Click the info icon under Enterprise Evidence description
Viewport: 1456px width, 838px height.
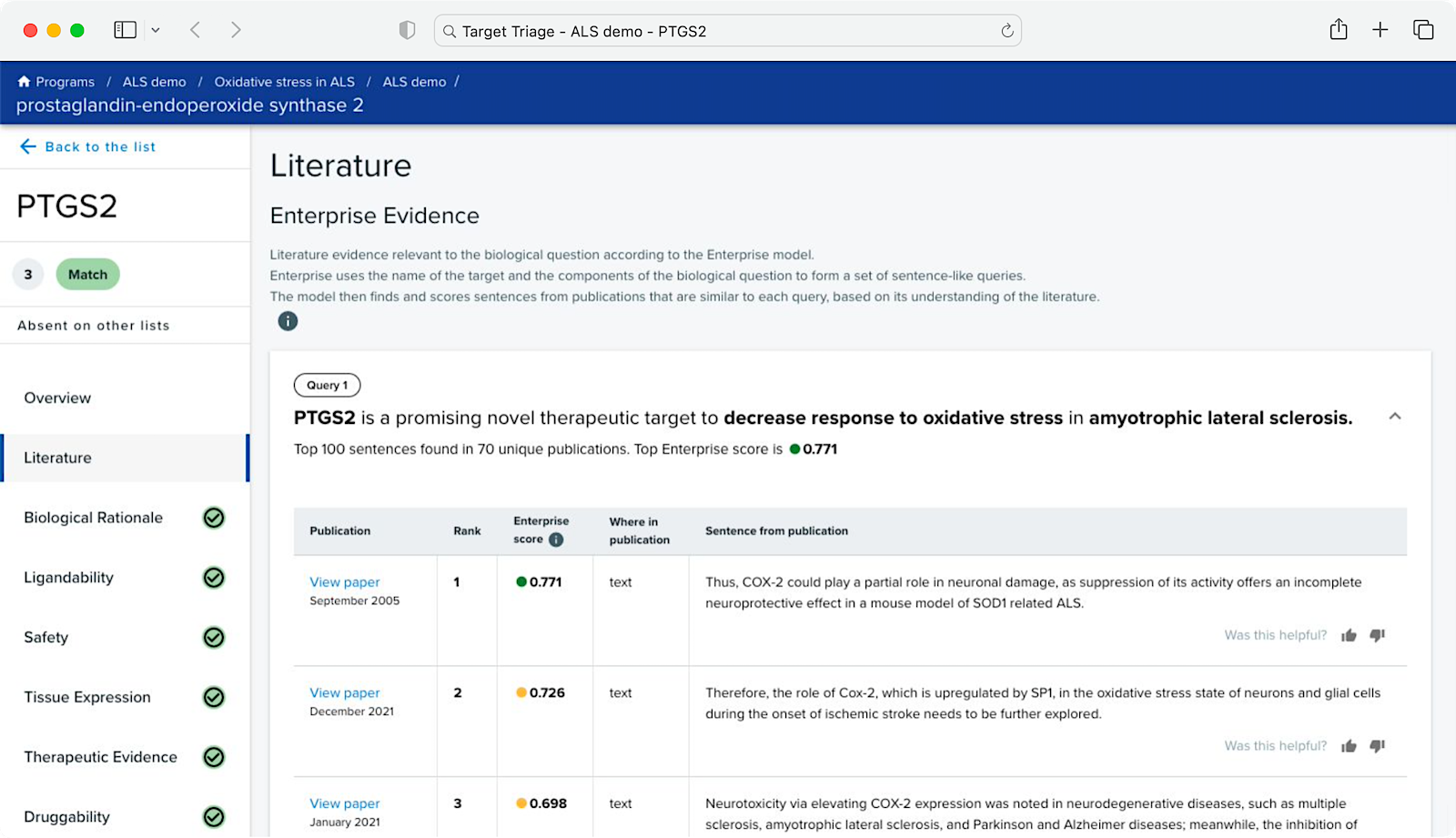pos(288,321)
